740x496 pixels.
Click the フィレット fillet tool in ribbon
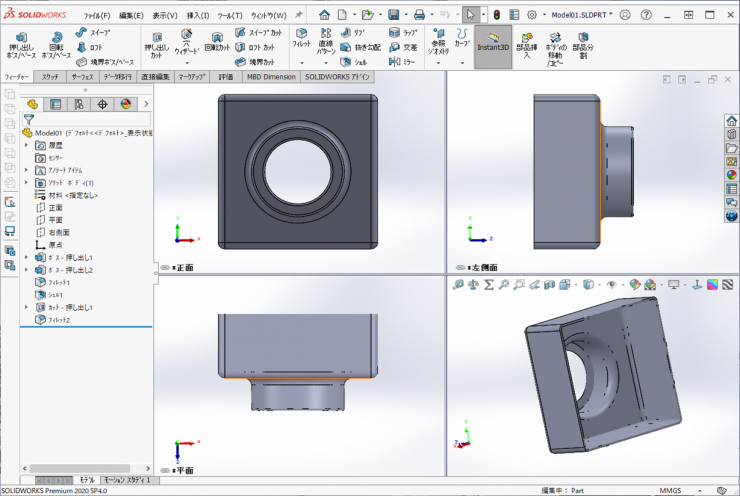[301, 40]
